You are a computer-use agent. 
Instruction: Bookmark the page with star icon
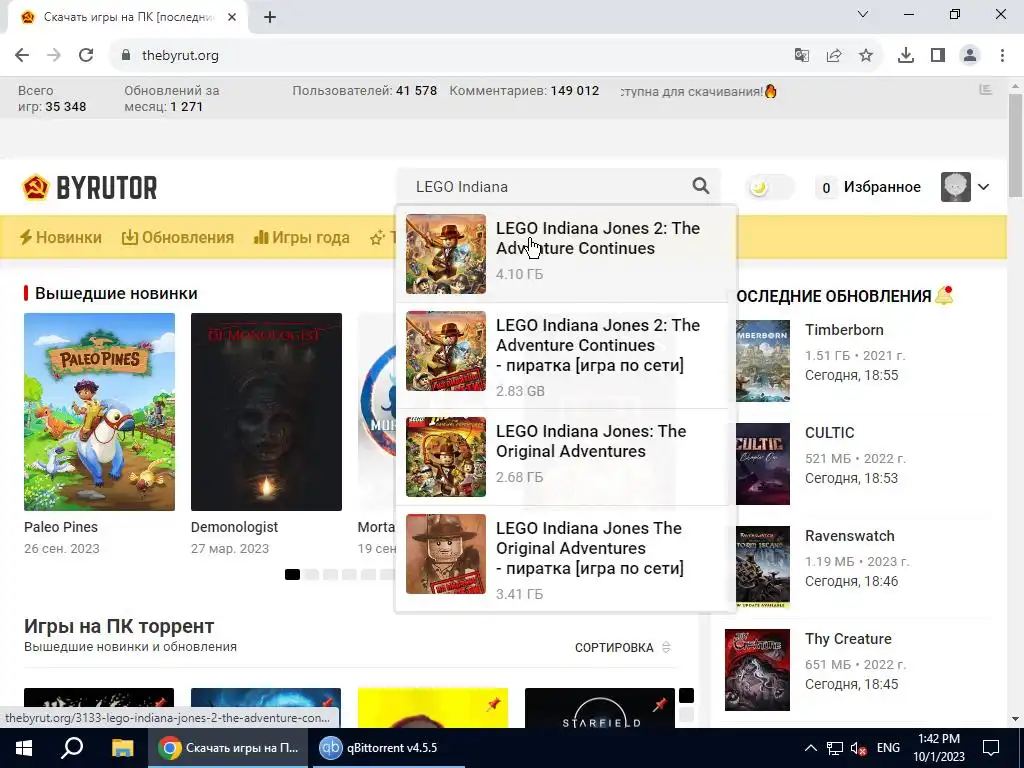tap(866, 56)
